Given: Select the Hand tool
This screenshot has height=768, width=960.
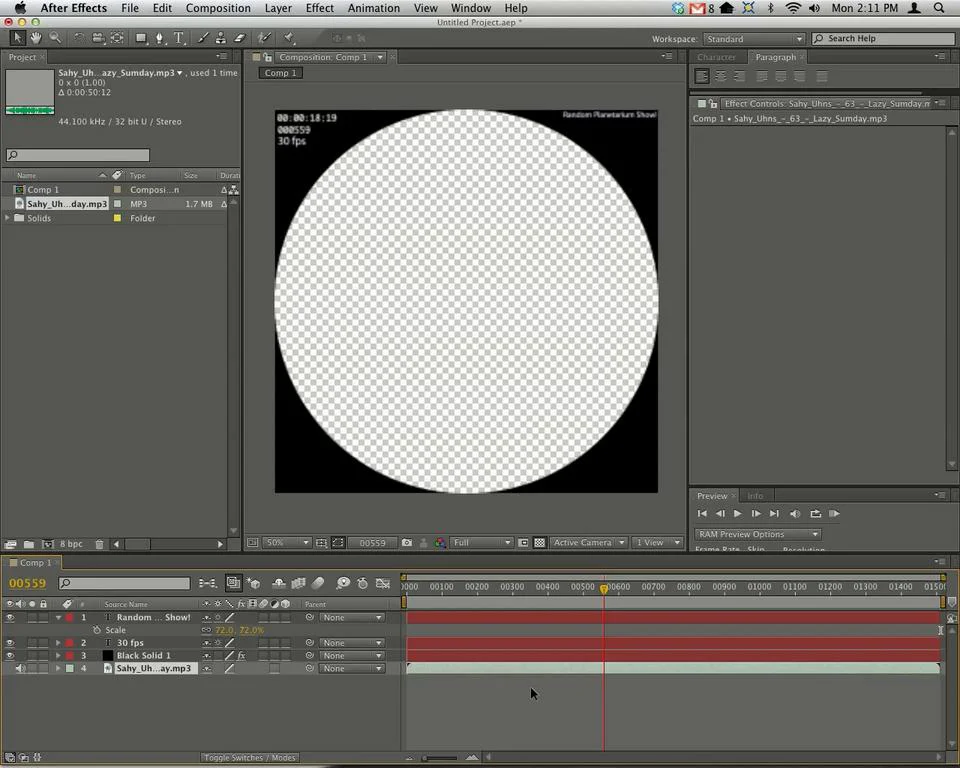Looking at the screenshot, I should (x=36, y=38).
